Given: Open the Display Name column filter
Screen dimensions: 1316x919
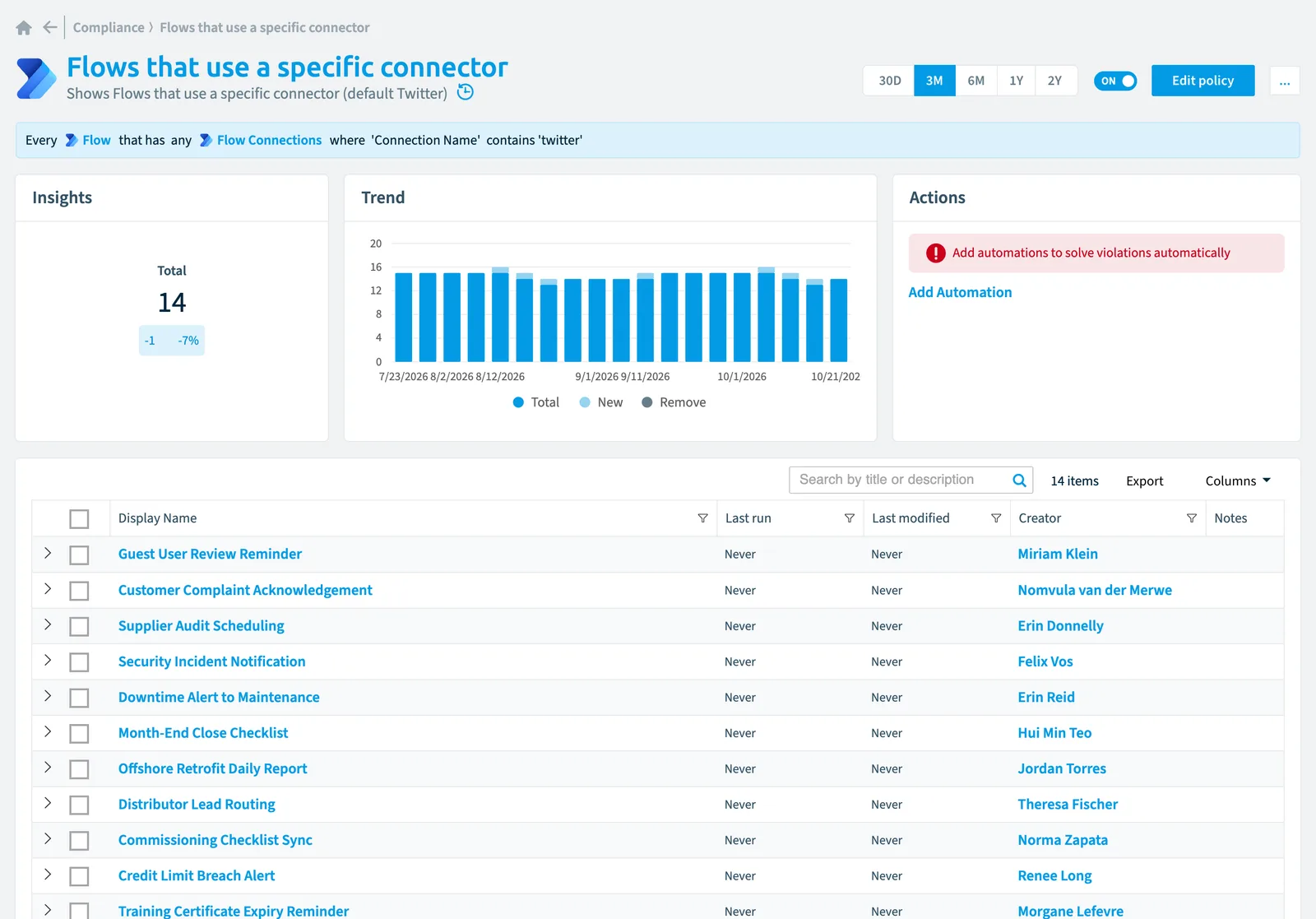Looking at the screenshot, I should [702, 518].
